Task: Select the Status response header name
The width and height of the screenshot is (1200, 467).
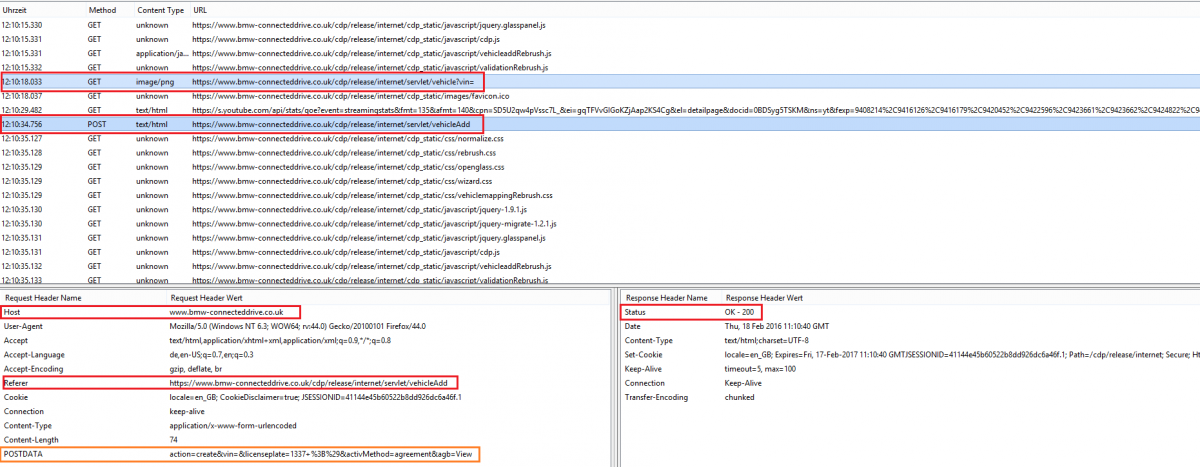Action: 637,312
